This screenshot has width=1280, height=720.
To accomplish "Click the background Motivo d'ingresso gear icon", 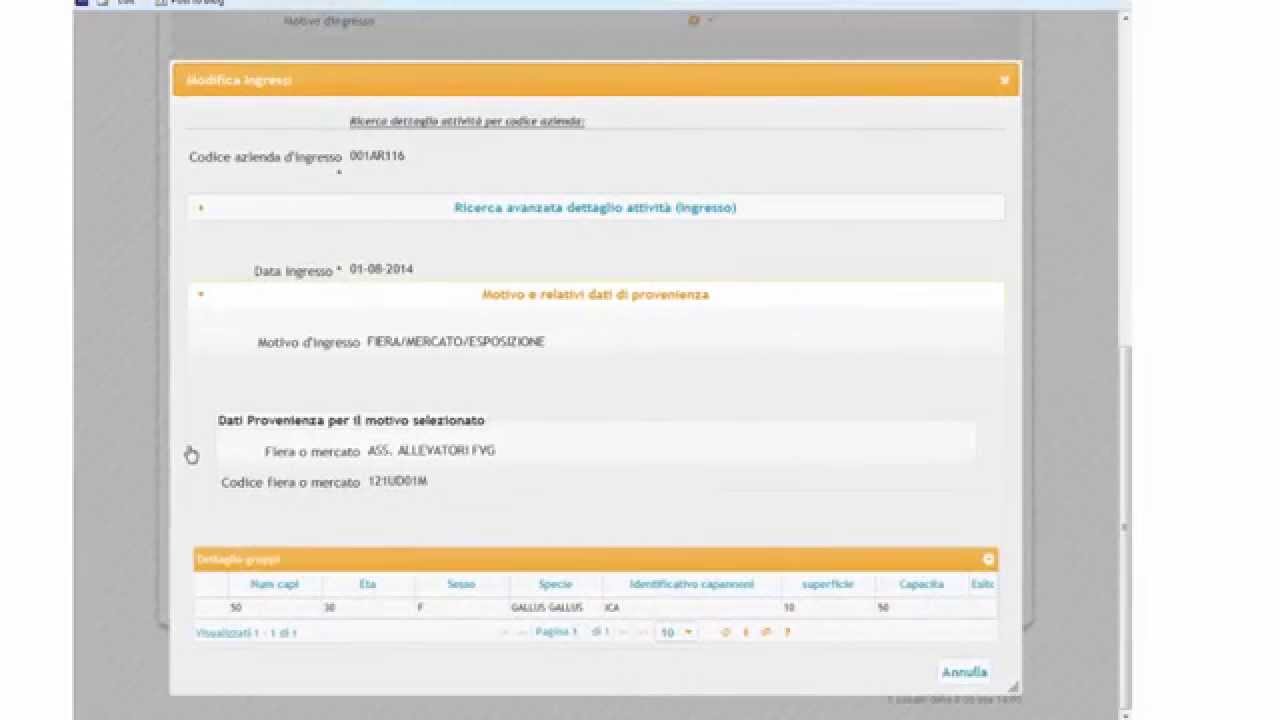I will [x=694, y=20].
